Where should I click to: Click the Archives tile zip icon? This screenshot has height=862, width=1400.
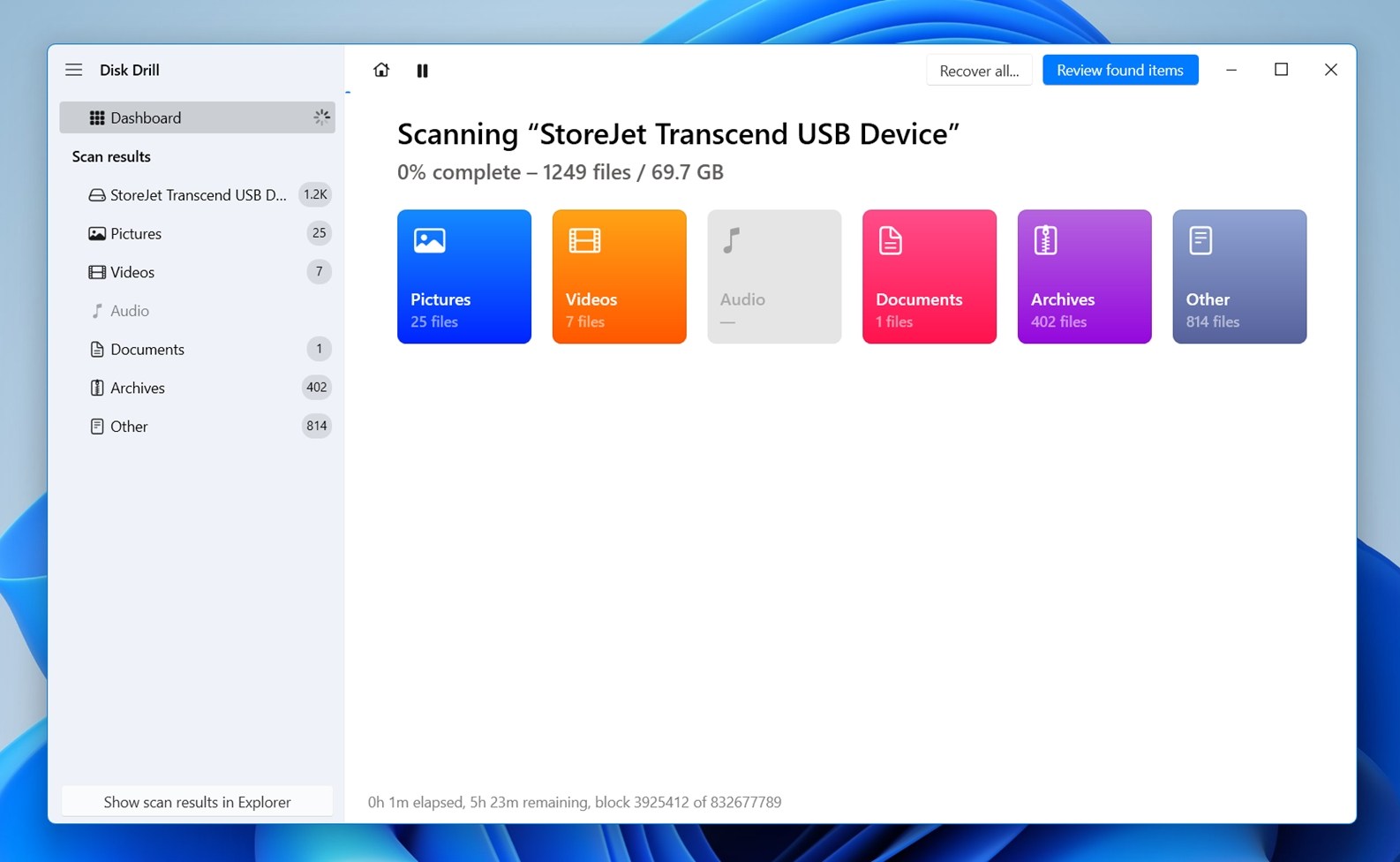(1045, 240)
